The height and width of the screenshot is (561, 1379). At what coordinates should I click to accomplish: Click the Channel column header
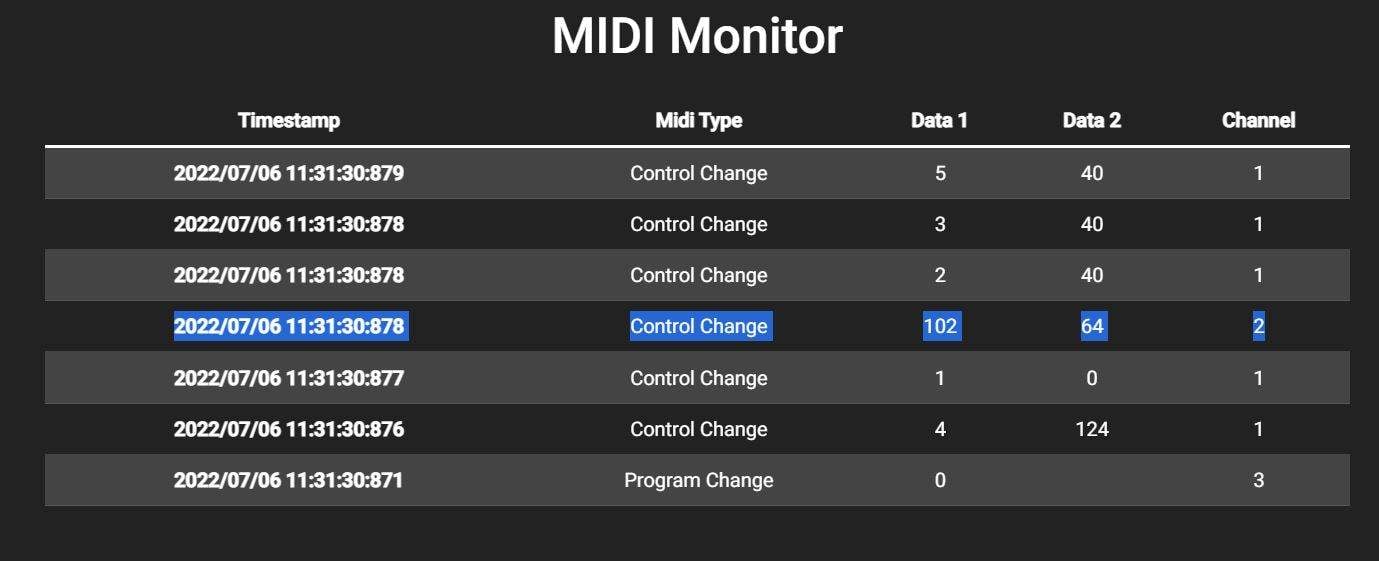1258,121
